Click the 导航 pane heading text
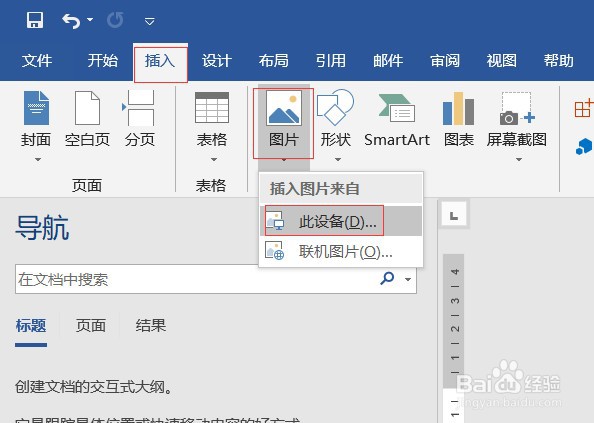This screenshot has width=594, height=423. tap(42, 228)
